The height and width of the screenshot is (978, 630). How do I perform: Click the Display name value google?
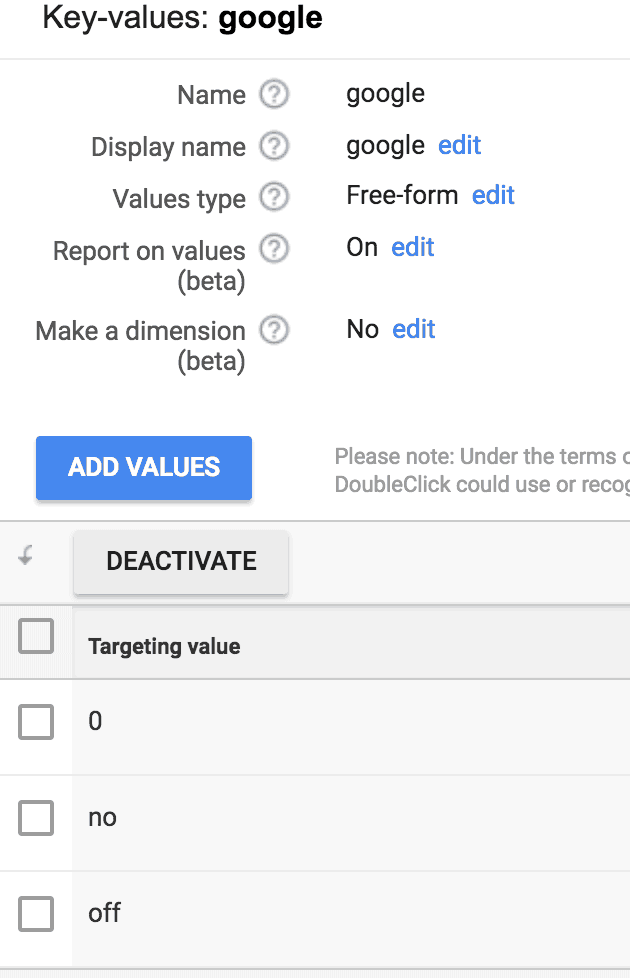tap(385, 146)
